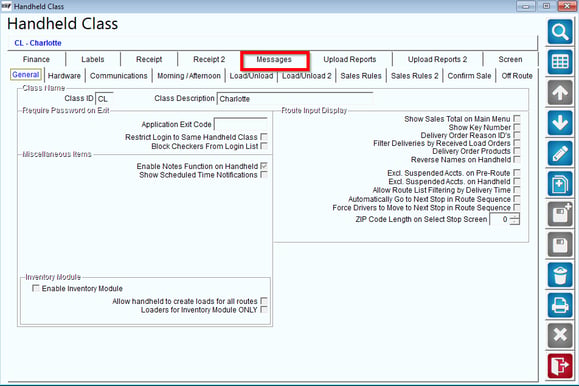Toggle Block Checkers From Login List
The height and width of the screenshot is (386, 579).
(x=264, y=146)
